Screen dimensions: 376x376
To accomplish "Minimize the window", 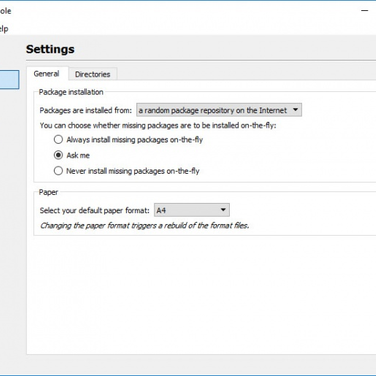I will [x=365, y=11].
